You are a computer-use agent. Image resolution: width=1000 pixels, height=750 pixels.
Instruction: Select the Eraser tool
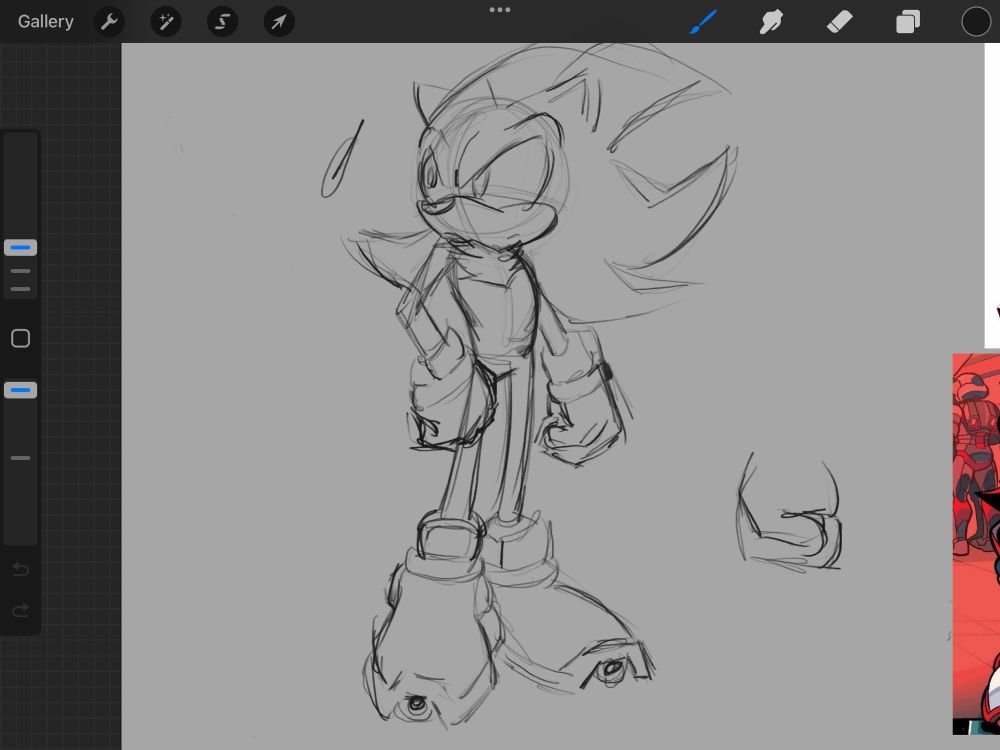839,22
